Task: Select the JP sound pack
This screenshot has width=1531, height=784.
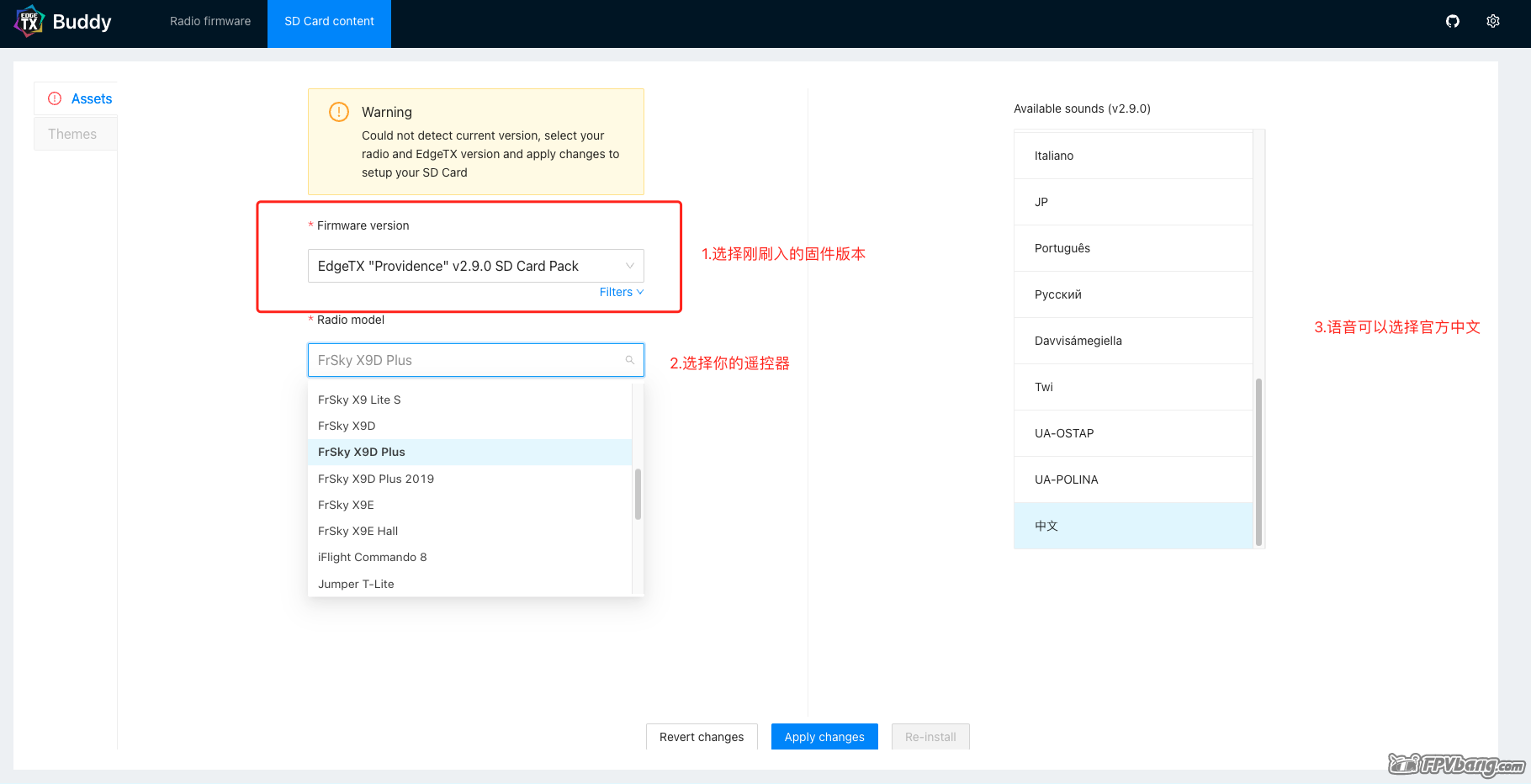Action: point(1133,202)
